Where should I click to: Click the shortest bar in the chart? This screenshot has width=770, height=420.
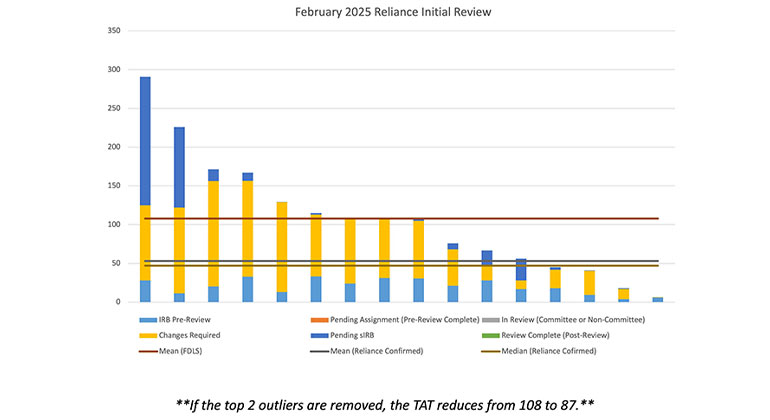(x=657, y=299)
